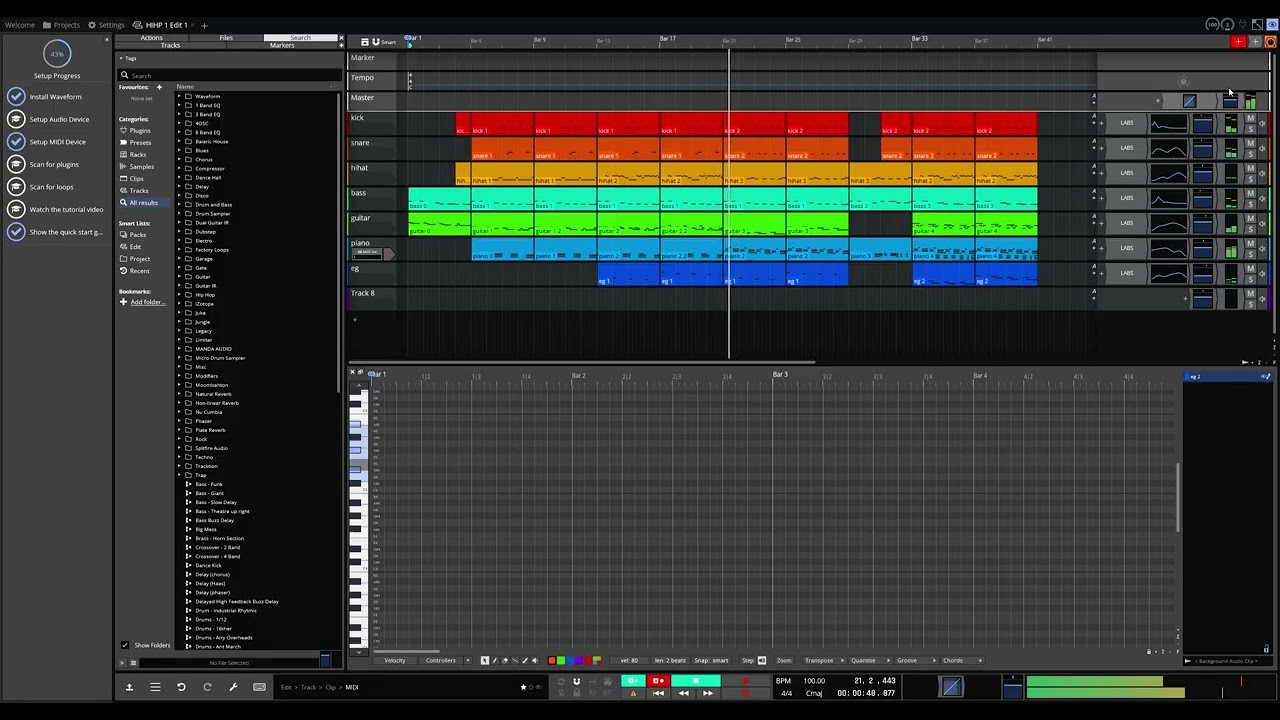Open the wrench tools icon
The image size is (1280, 720).
(x=233, y=687)
